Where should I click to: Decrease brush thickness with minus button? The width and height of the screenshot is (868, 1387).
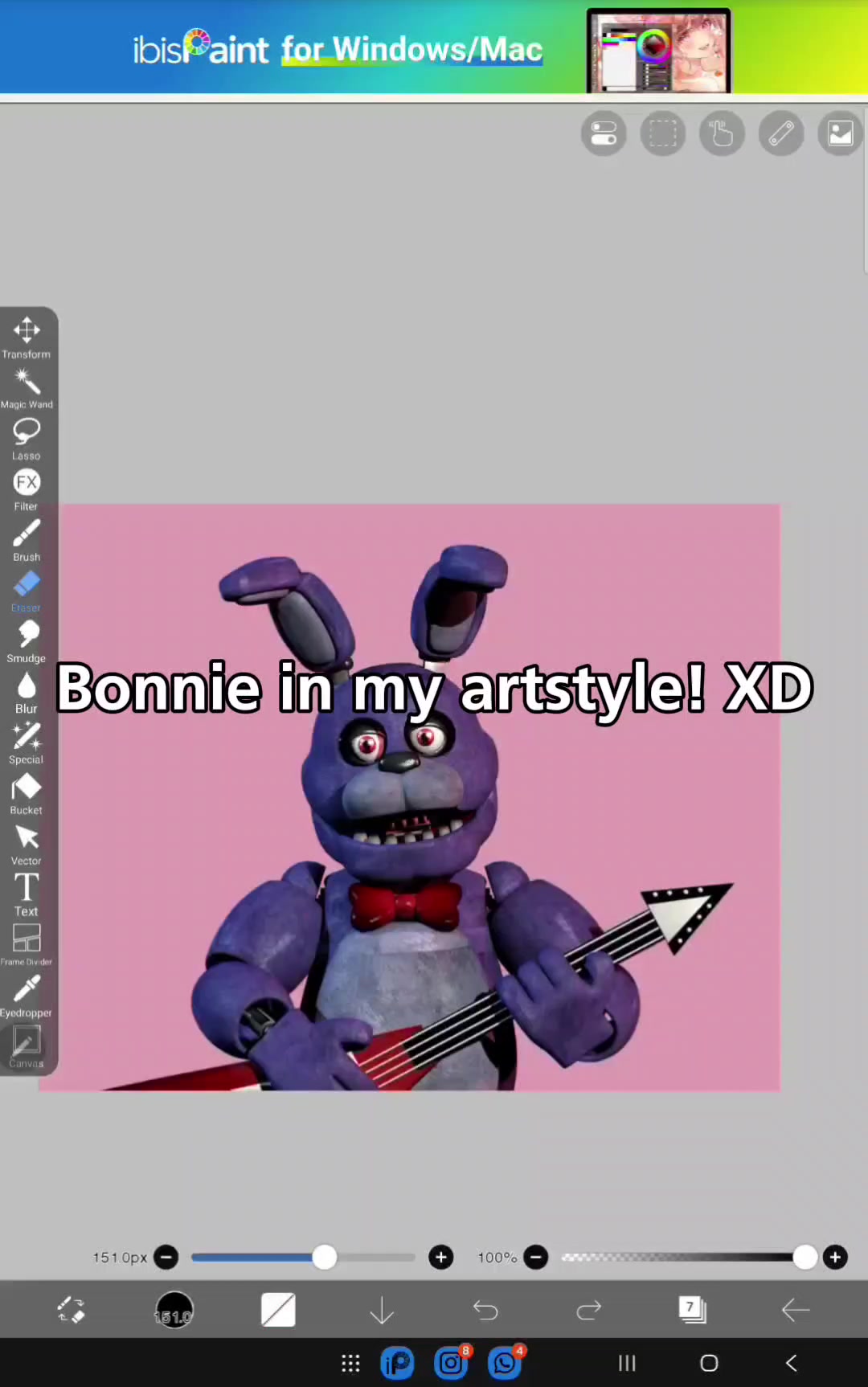pos(166,1257)
